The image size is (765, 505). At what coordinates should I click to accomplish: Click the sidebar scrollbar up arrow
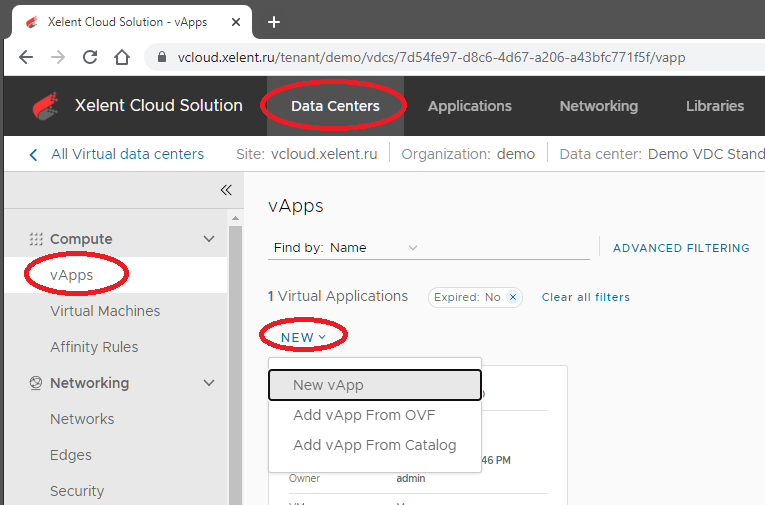[236, 218]
